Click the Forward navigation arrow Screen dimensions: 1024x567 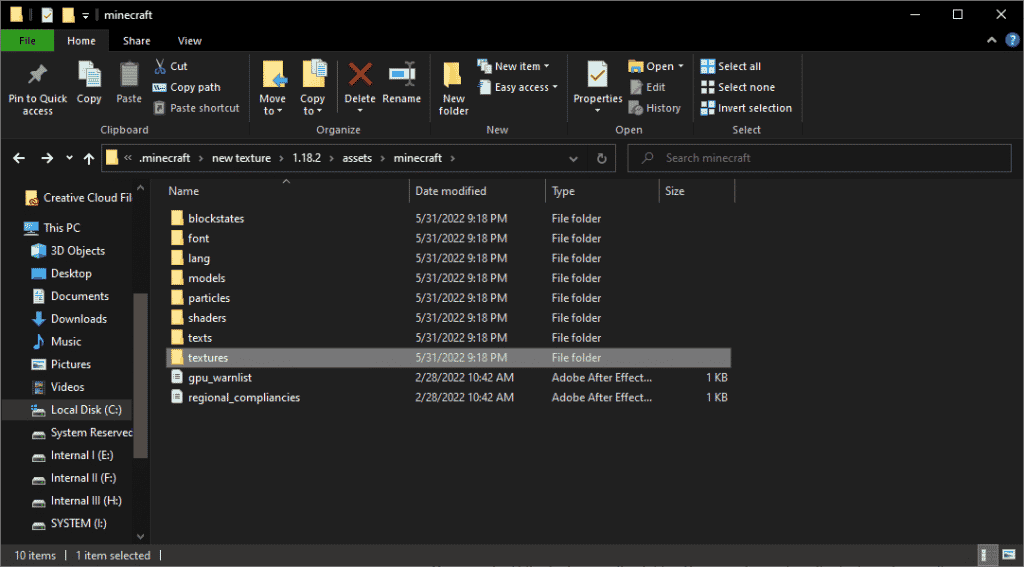(x=47, y=158)
